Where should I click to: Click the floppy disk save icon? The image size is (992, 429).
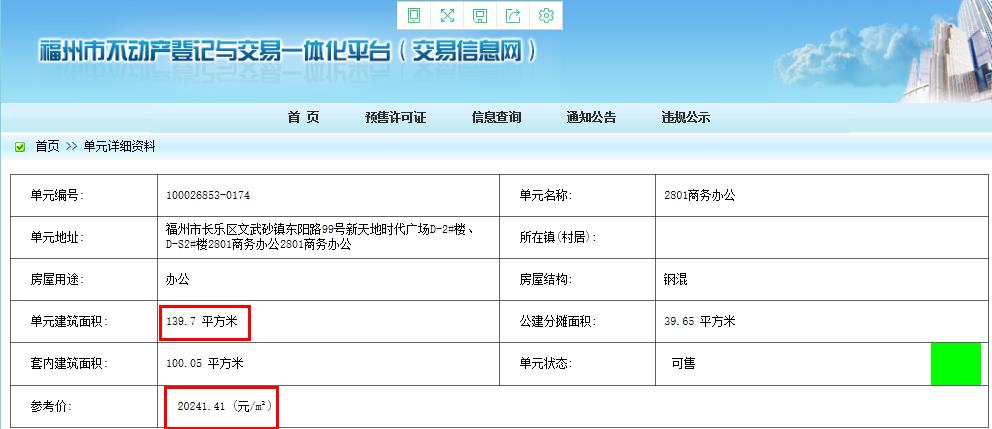[x=480, y=16]
